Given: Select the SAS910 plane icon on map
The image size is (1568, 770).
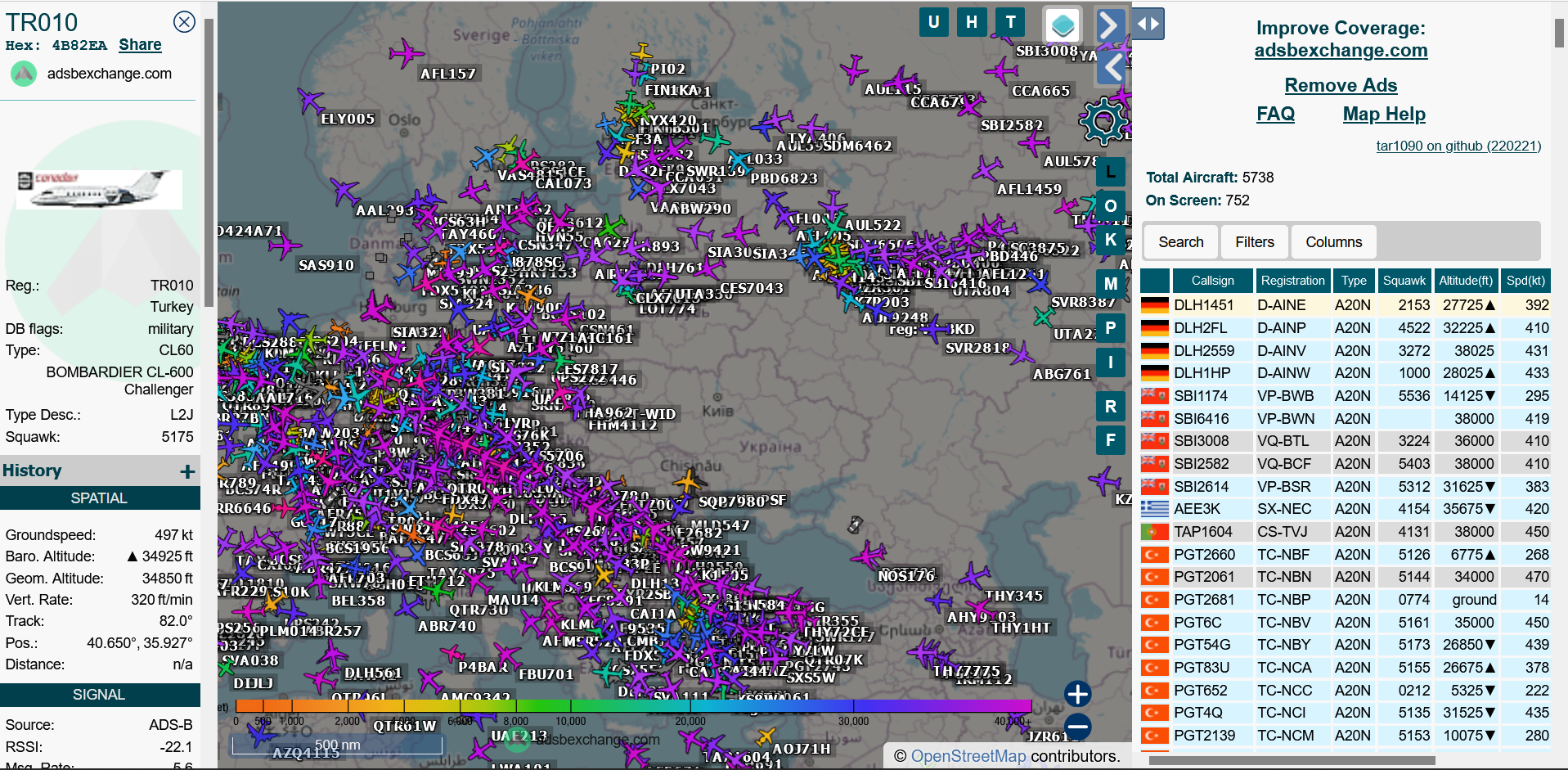Looking at the screenshot, I should click(285, 245).
